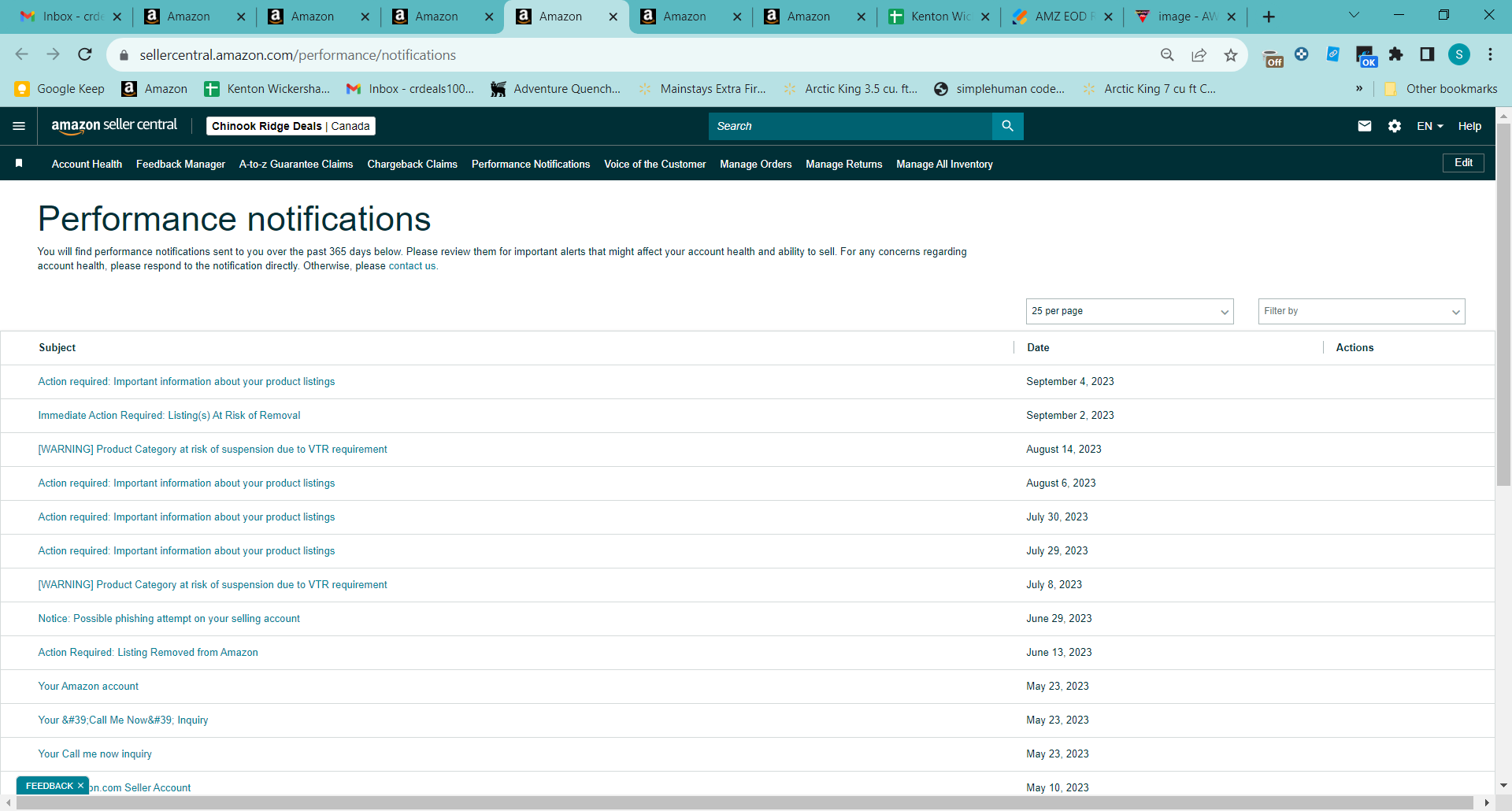This screenshot has width=1512, height=811.
Task: Open the Filter by dropdown
Action: (1362, 311)
